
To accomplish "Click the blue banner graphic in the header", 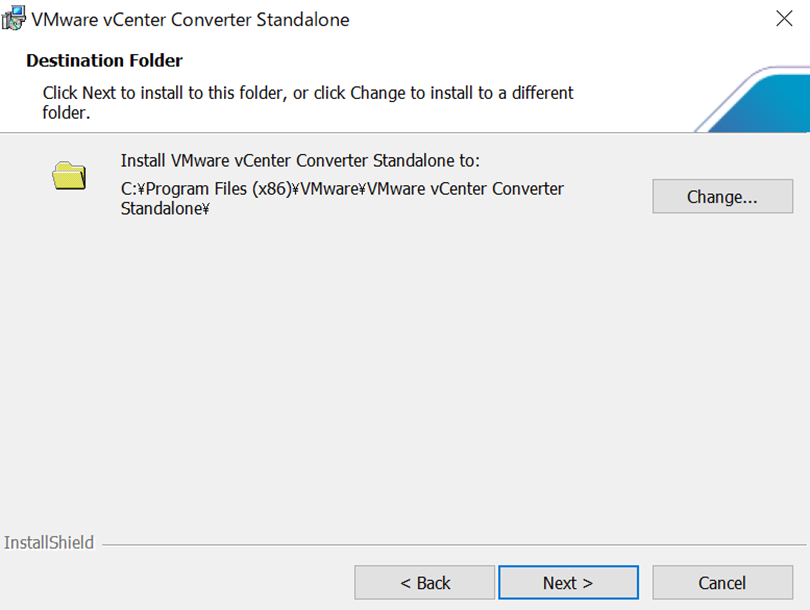I will tap(760, 105).
